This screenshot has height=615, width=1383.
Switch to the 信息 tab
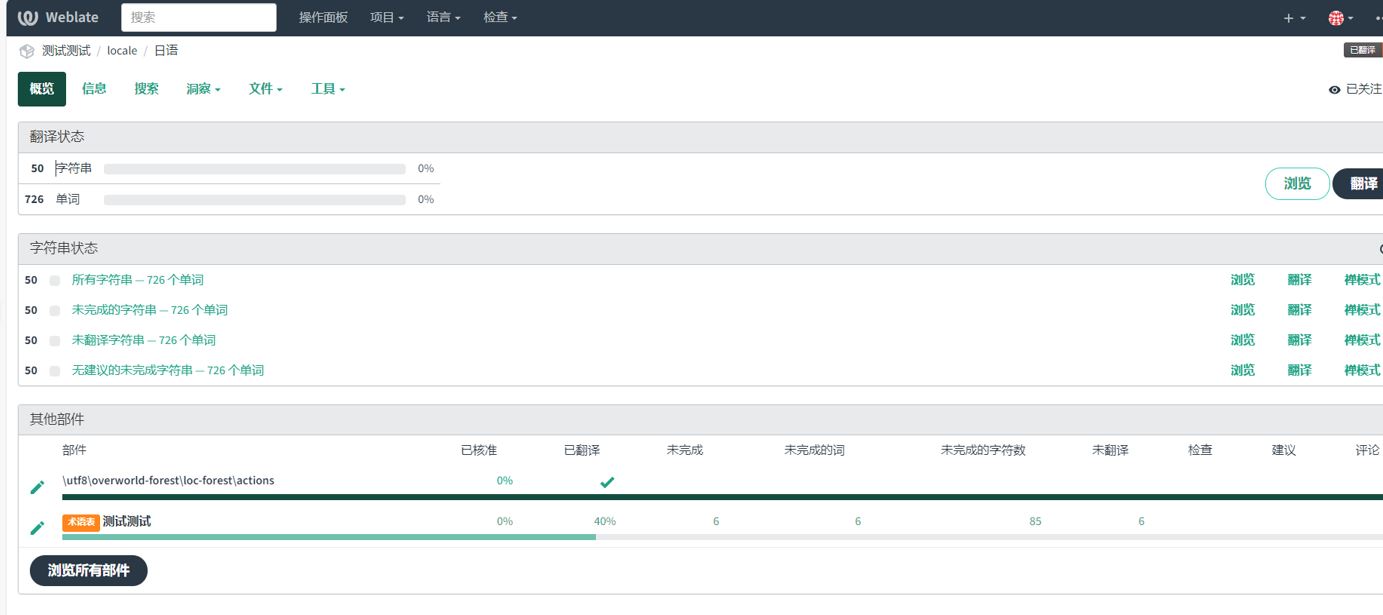click(x=94, y=89)
